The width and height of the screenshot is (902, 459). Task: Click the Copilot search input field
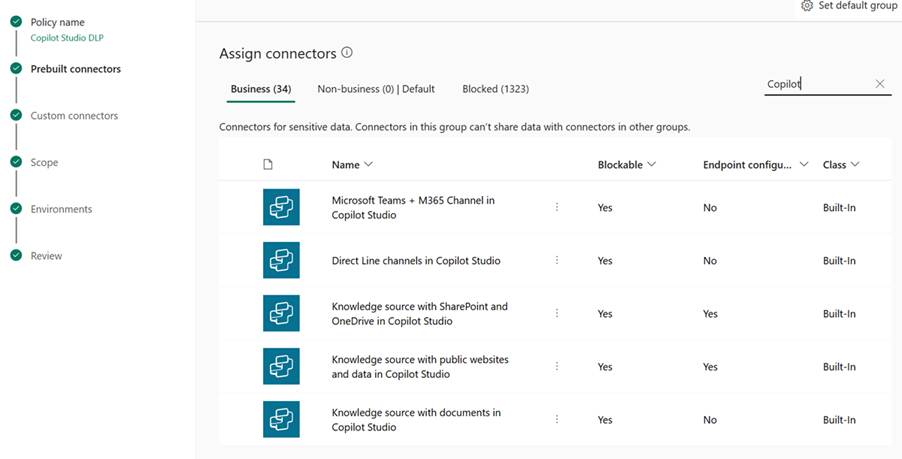(815, 84)
